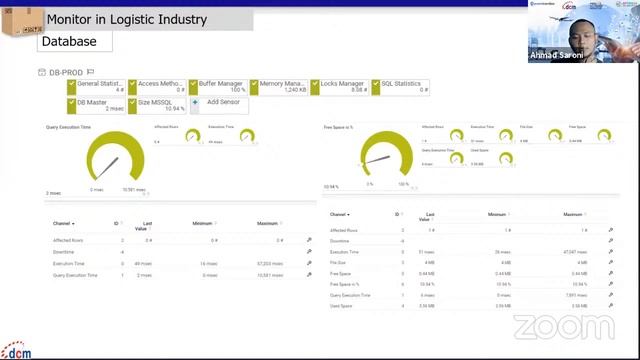
Task: Click the small Used Space gauge
Action: click(506, 158)
